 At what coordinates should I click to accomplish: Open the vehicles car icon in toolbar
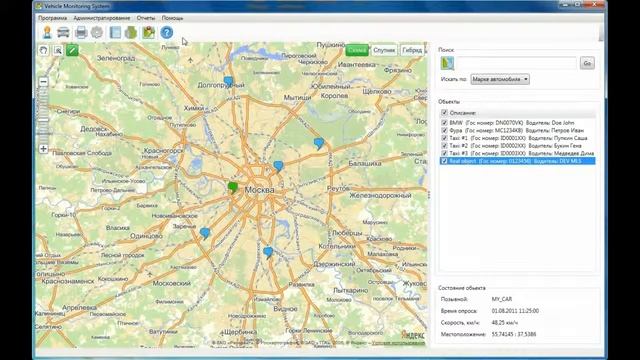pyautogui.click(x=63, y=32)
